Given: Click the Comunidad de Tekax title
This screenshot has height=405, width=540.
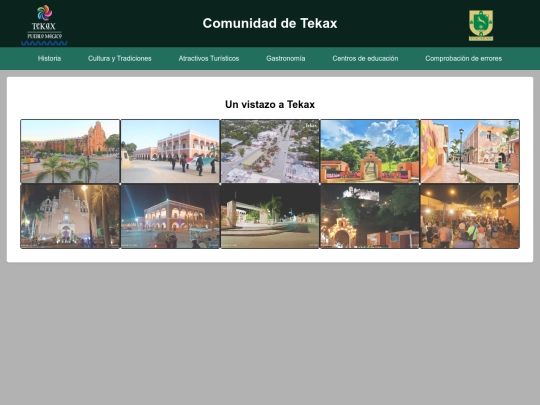Looking at the screenshot, I should point(270,23).
